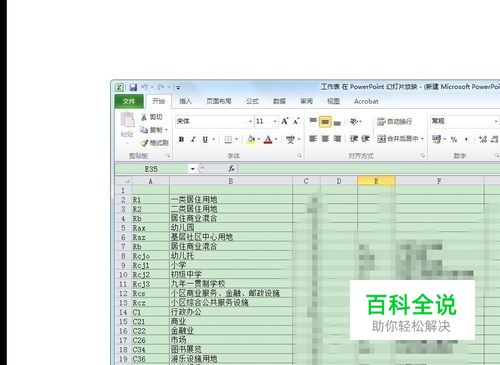Select the highlighted column E header
This screenshot has width=500, height=365.
coord(376,181)
